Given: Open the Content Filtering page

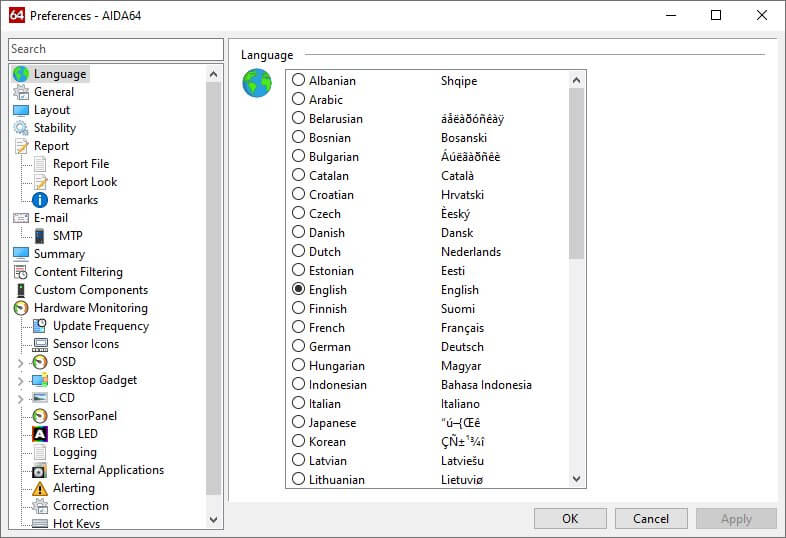Looking at the screenshot, I should 78,272.
